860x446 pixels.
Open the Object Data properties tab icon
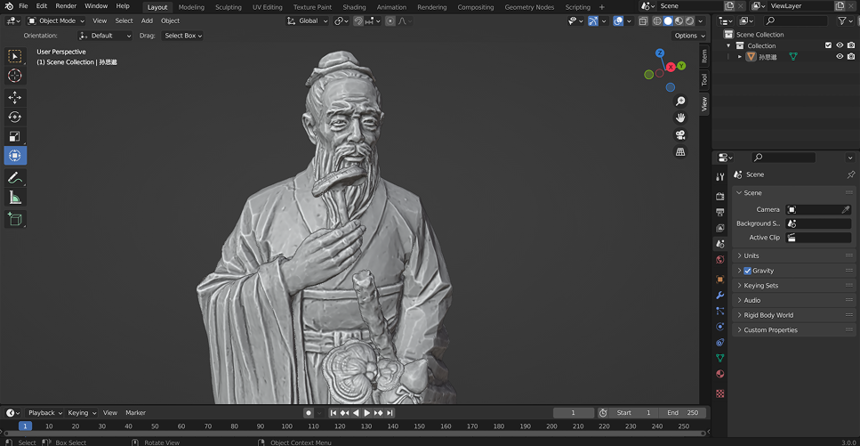click(720, 358)
